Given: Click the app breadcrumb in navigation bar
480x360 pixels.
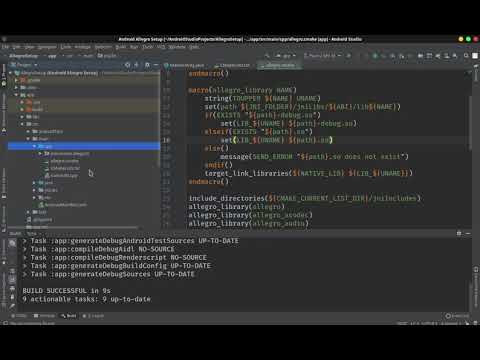Looking at the screenshot, I should pyautogui.click(x=52, y=56).
